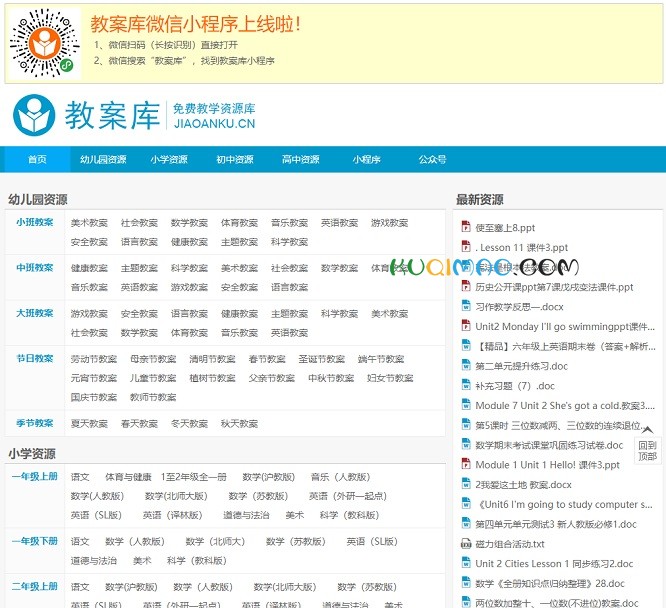Open the 中秋节教案 link

click(331, 378)
